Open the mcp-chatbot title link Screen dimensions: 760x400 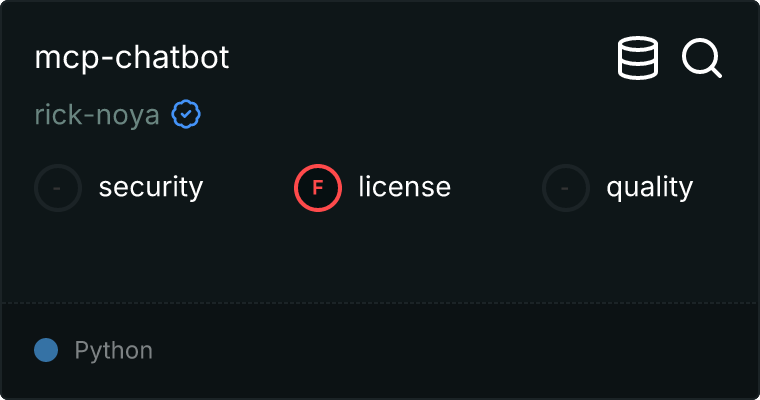132,58
